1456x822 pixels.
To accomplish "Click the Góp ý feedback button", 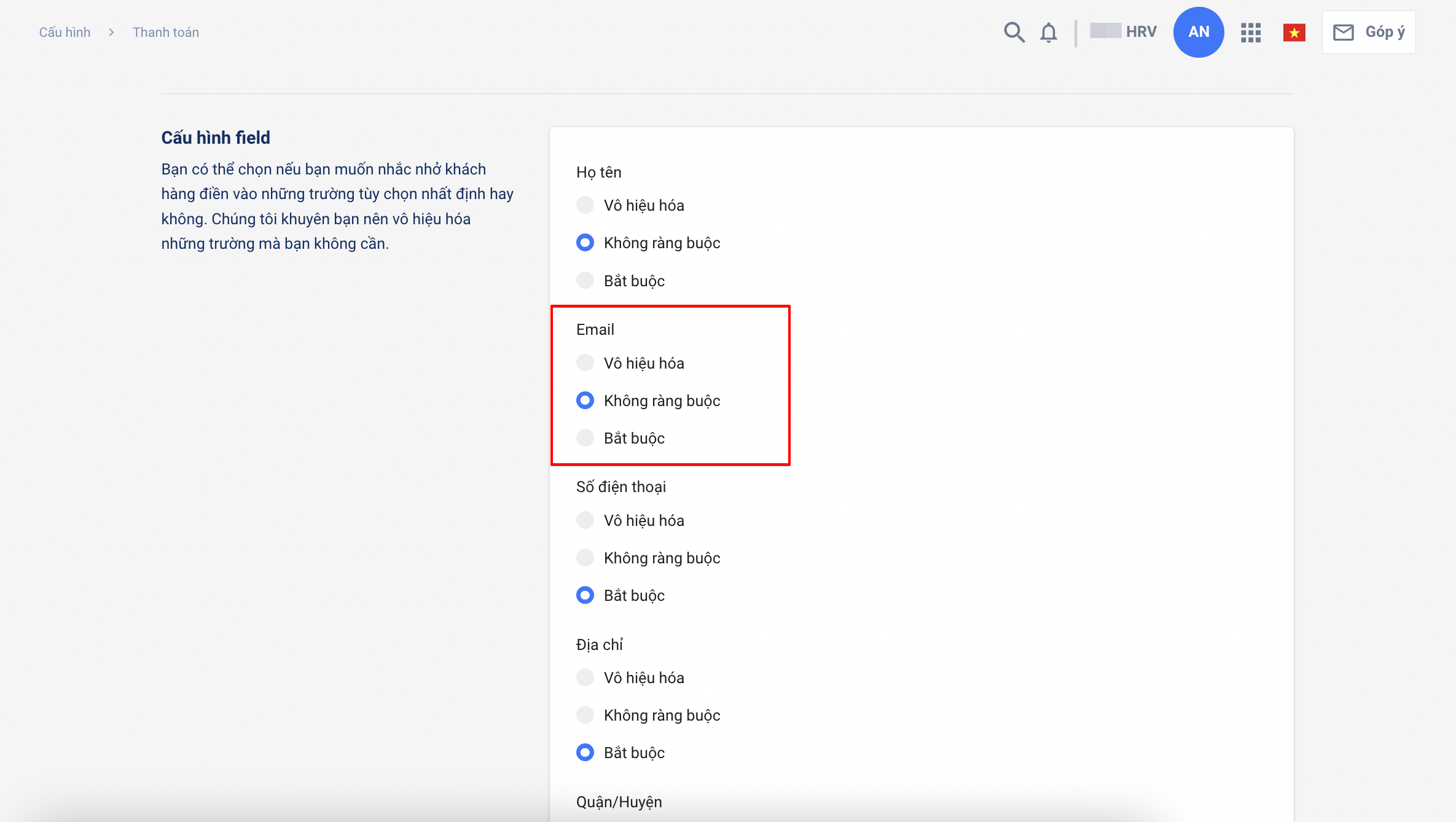I will (x=1369, y=32).
